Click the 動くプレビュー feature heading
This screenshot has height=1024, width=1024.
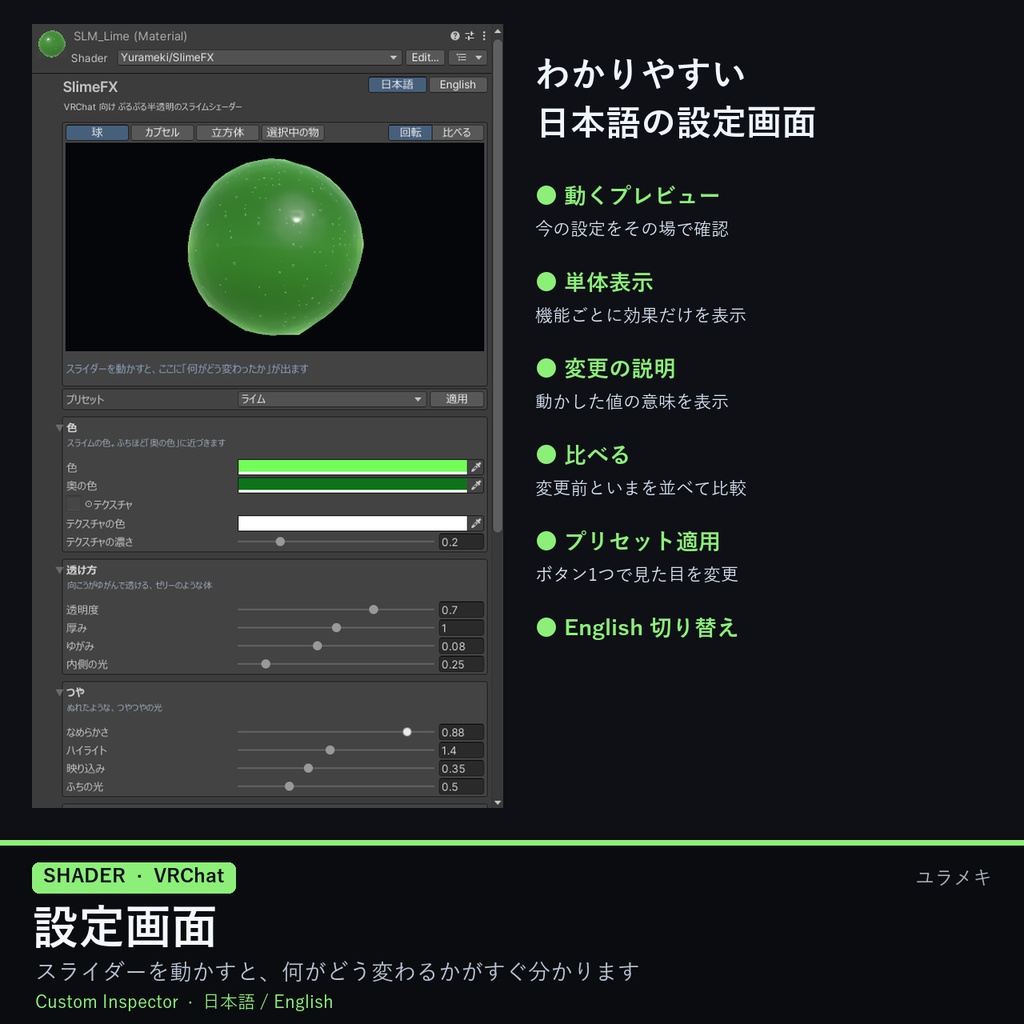point(641,195)
